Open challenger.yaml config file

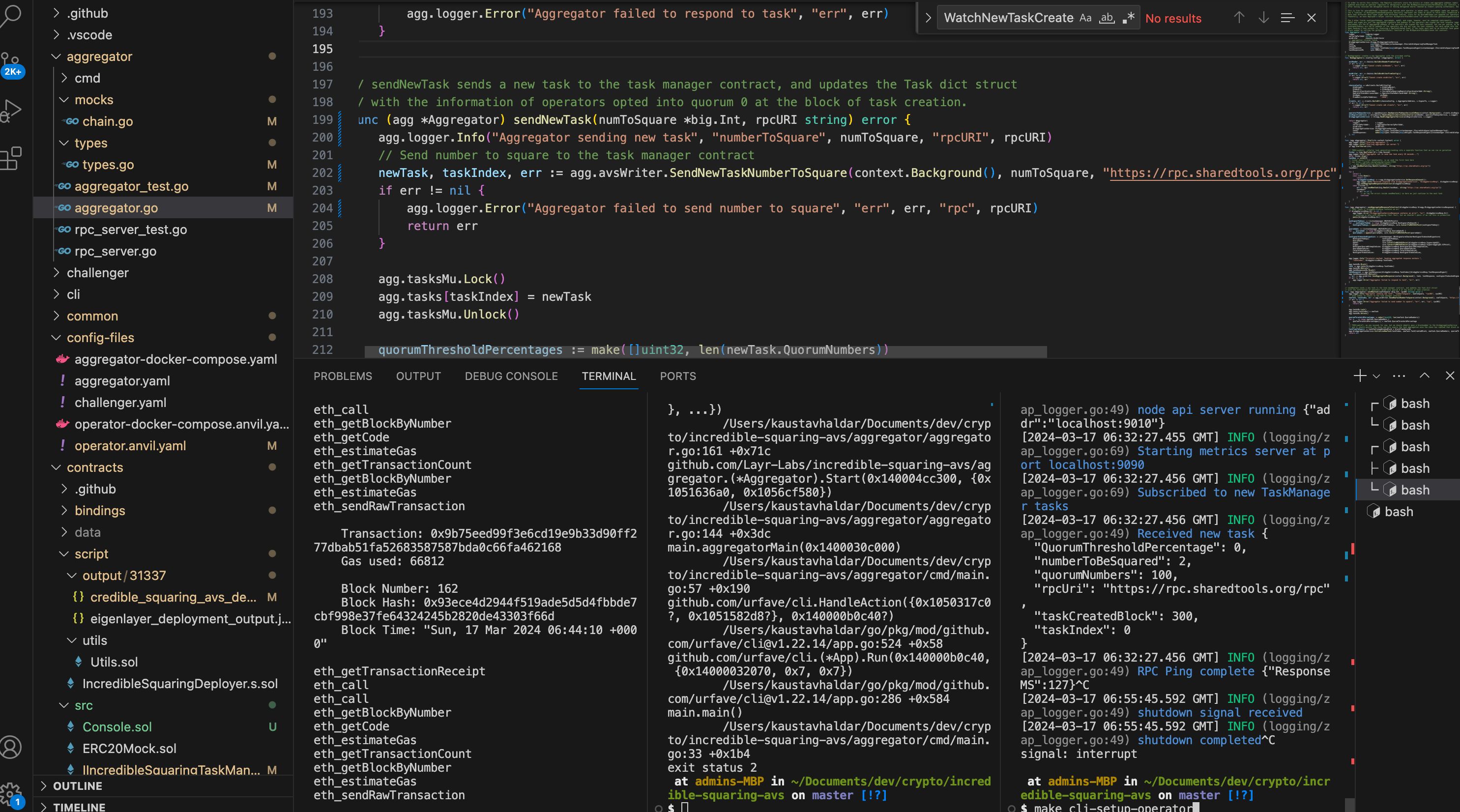(x=120, y=403)
